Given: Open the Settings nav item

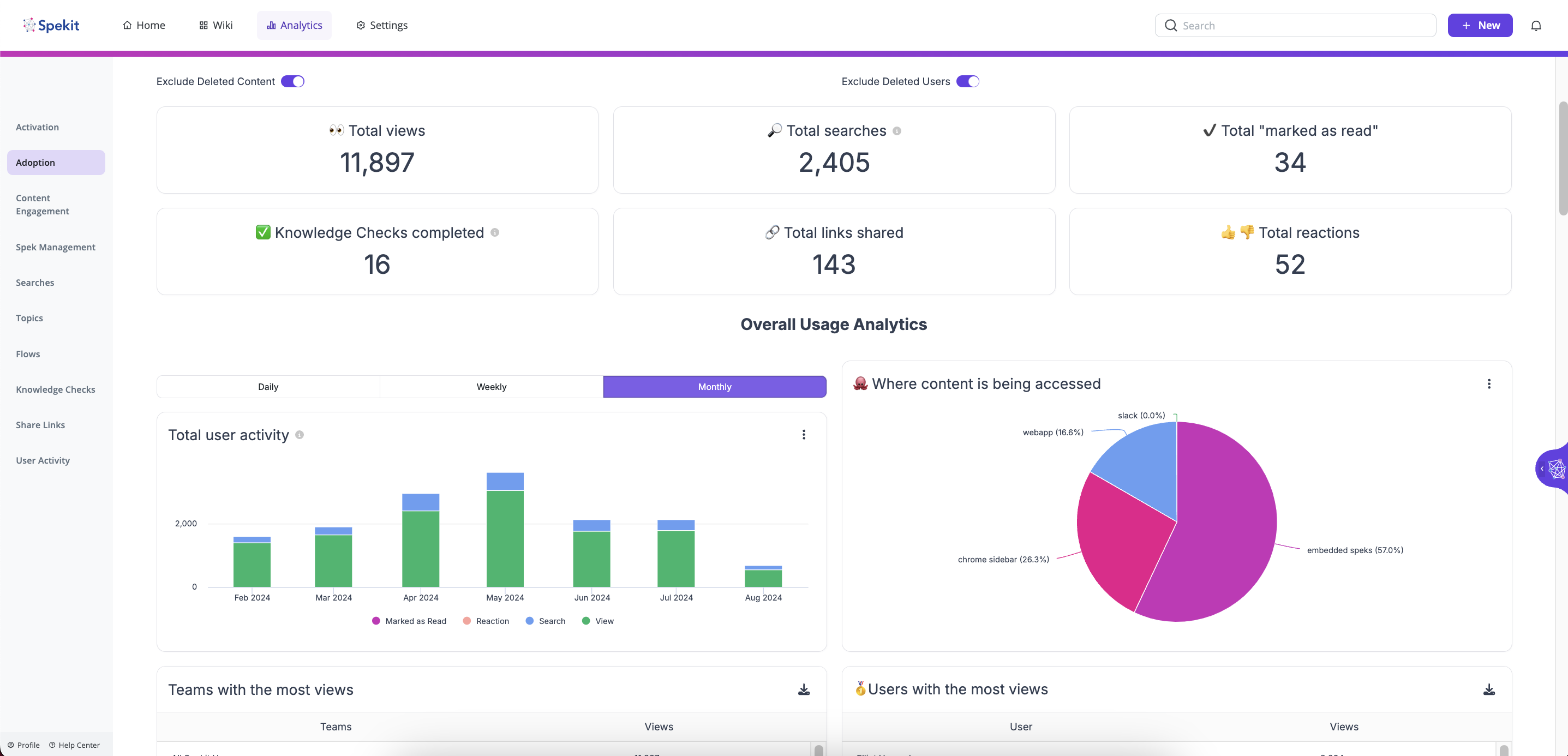Looking at the screenshot, I should click(x=382, y=25).
